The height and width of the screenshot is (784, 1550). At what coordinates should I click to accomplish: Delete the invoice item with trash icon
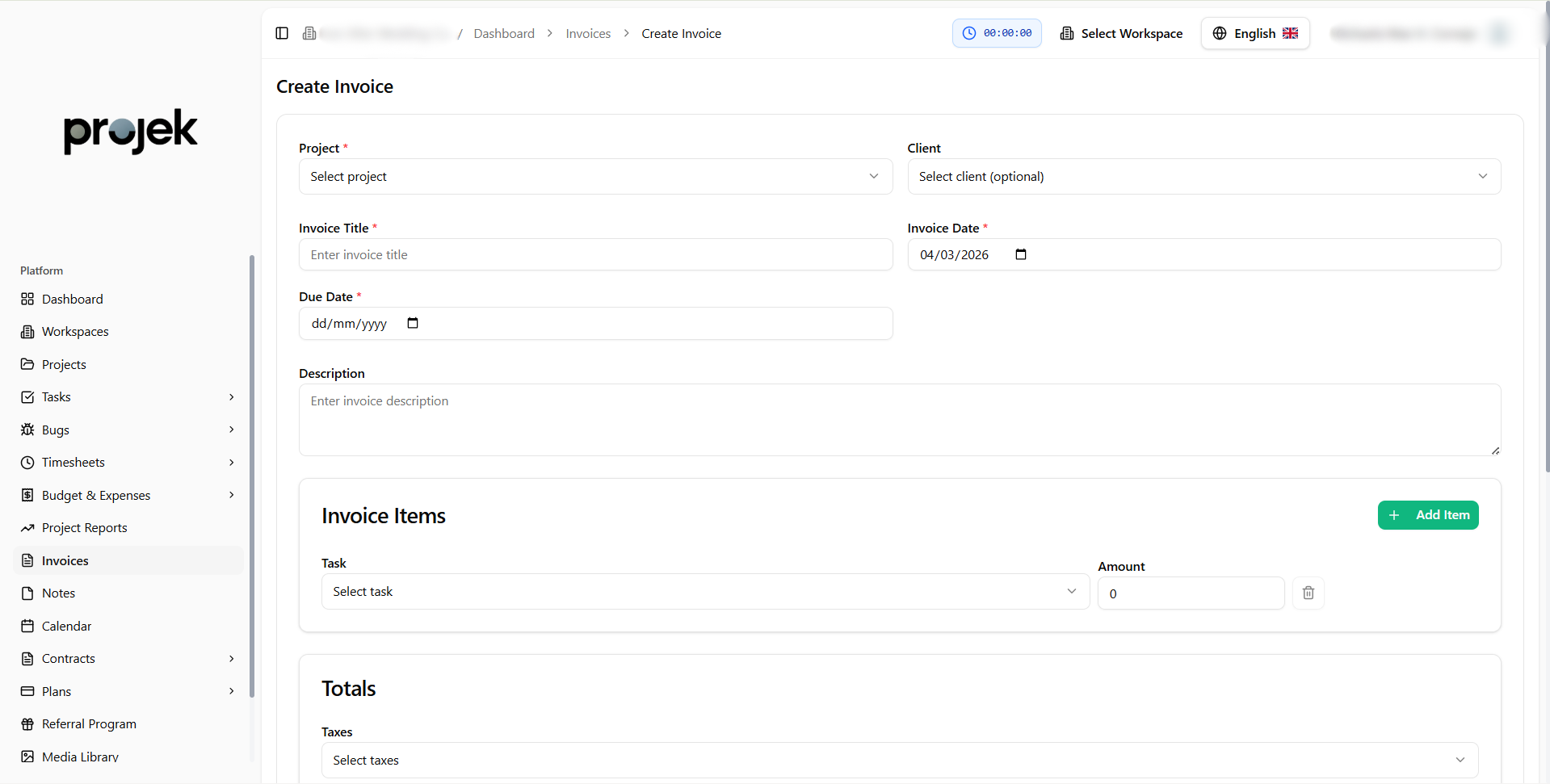click(x=1308, y=593)
